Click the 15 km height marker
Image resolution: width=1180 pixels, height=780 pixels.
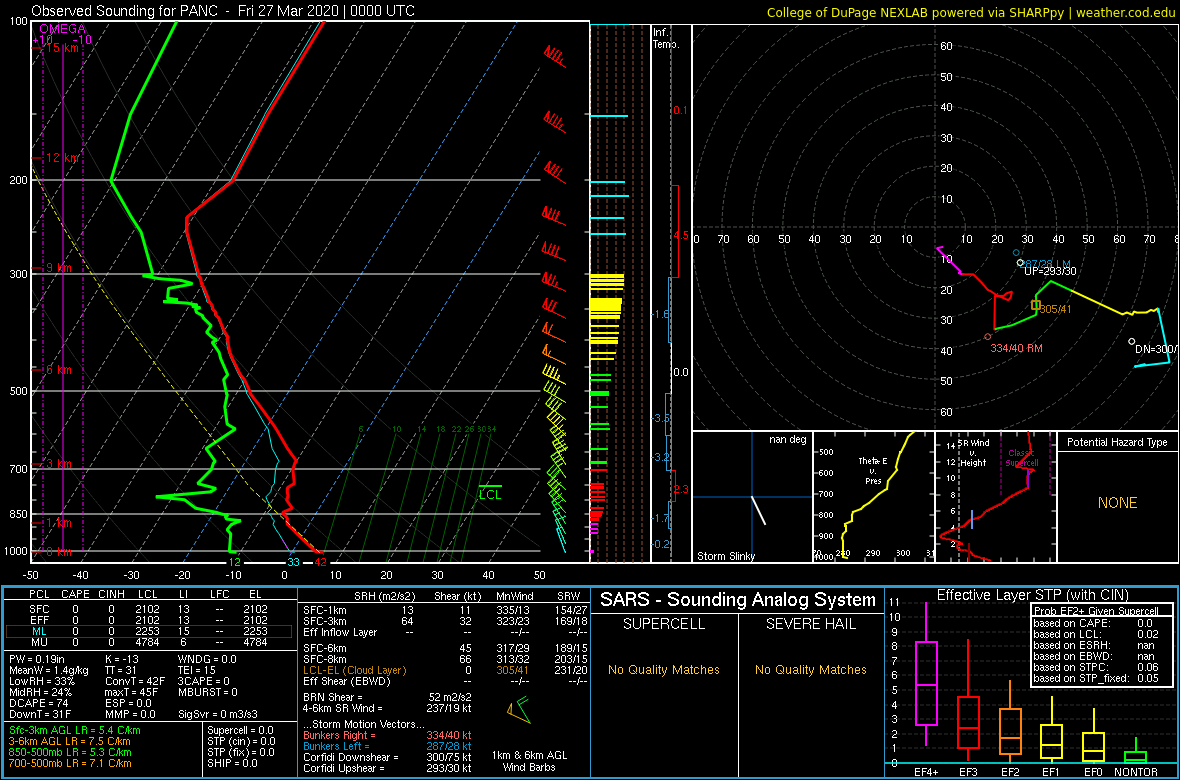[62, 48]
